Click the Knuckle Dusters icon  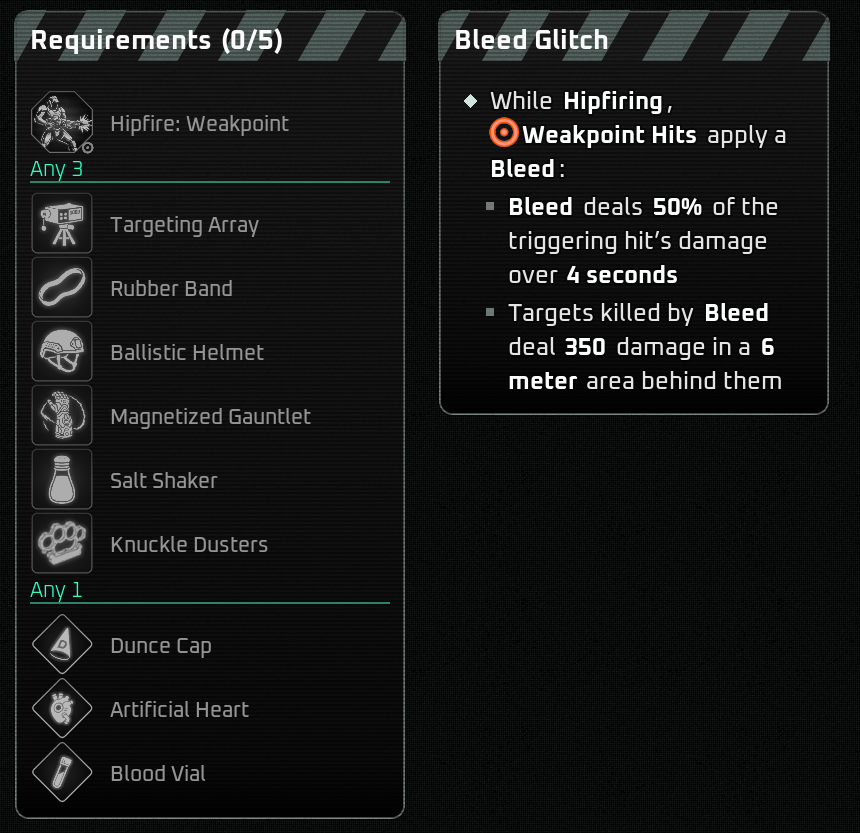pos(62,544)
